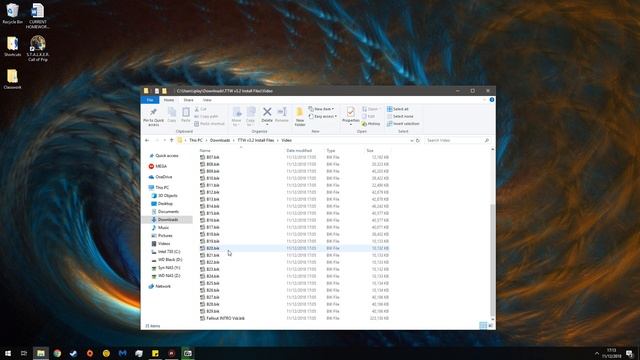Click Downloads in the breadcrumb path

pyautogui.click(x=220, y=140)
